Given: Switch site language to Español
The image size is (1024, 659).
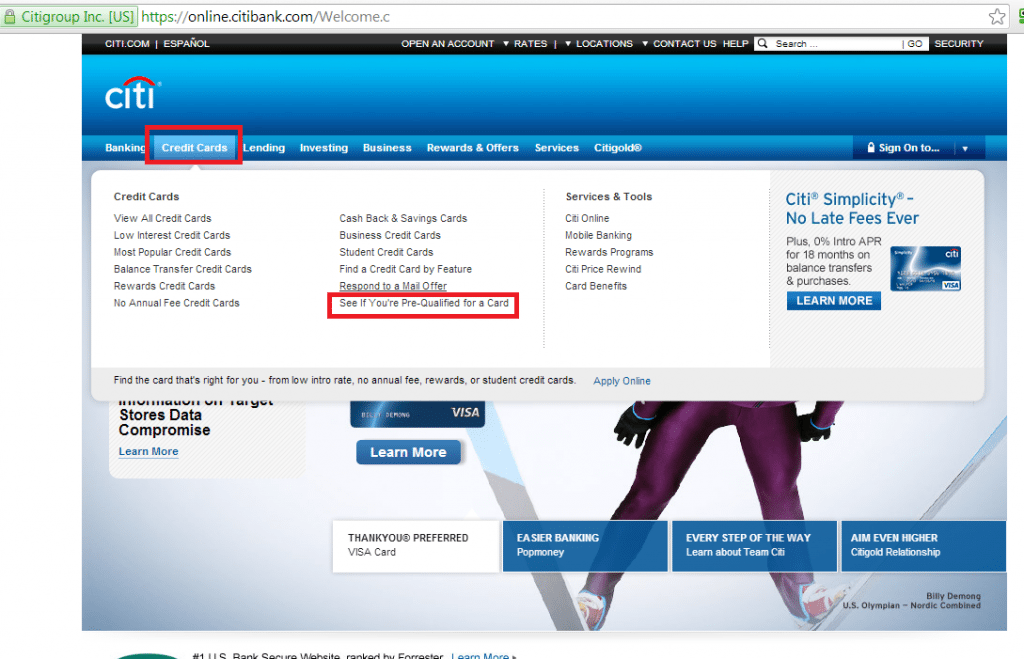Looking at the screenshot, I should click(186, 44).
